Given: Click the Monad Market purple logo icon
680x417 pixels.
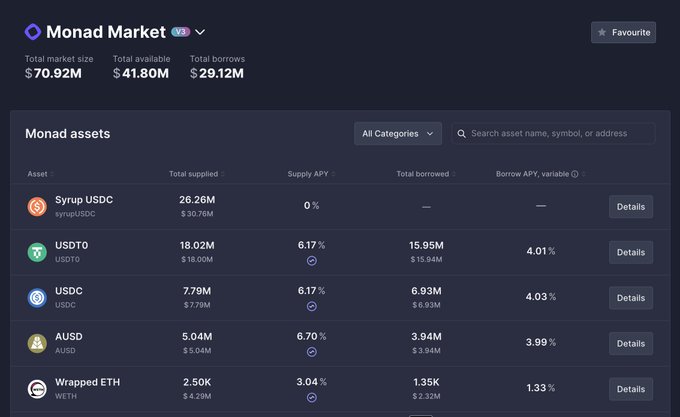Looking at the screenshot, I should [x=33, y=32].
